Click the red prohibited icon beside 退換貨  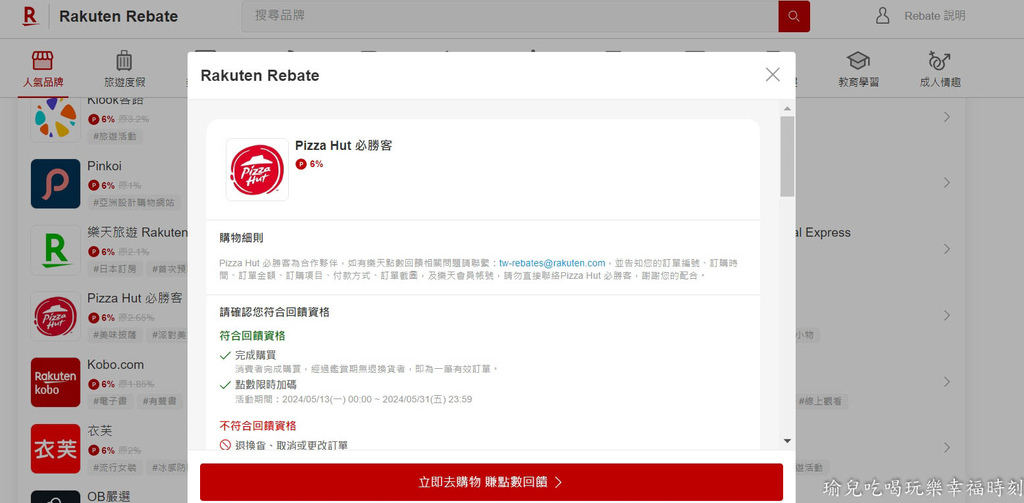coord(225,446)
